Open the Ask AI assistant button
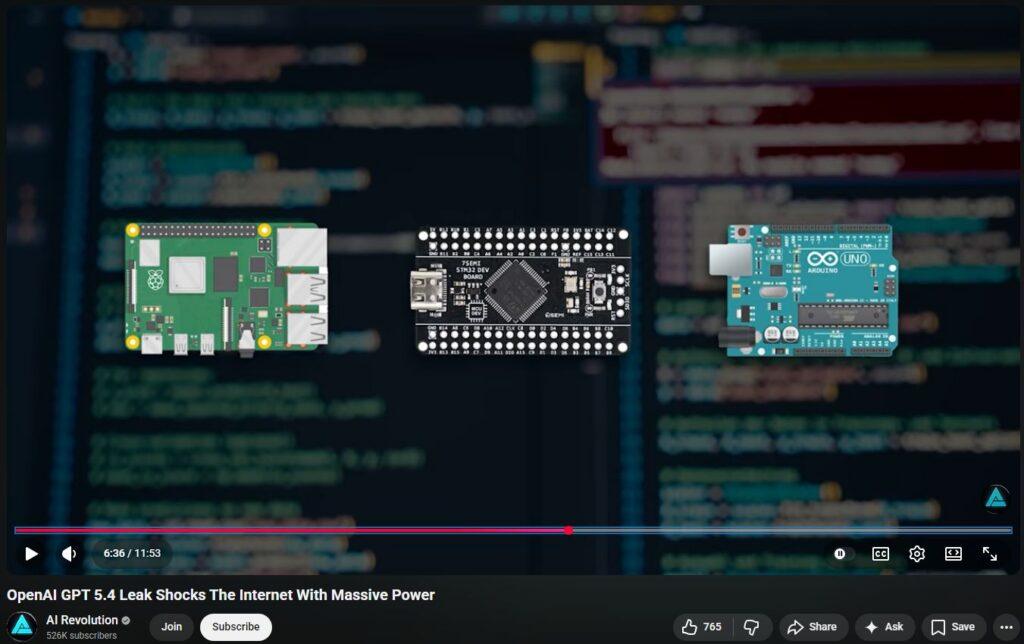The width and height of the screenshot is (1024, 644). pos(884,627)
